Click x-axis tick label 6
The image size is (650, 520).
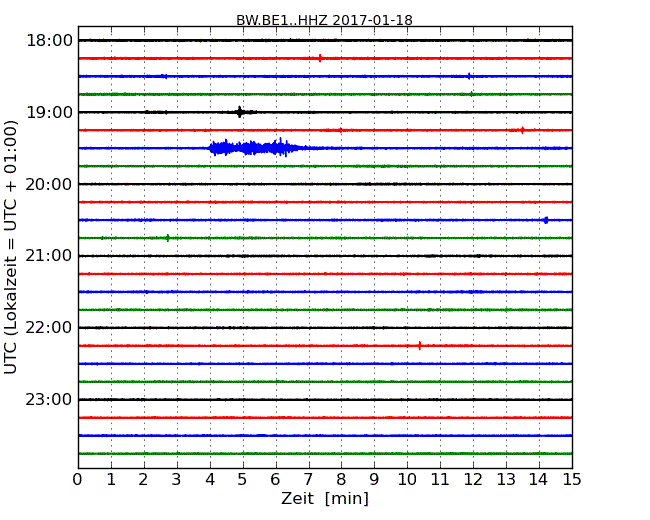(x=276, y=480)
